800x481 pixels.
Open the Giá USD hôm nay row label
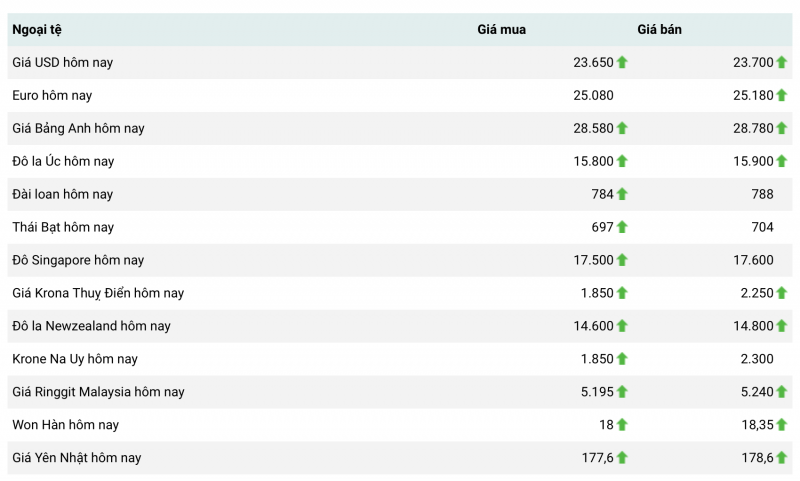[62, 62]
